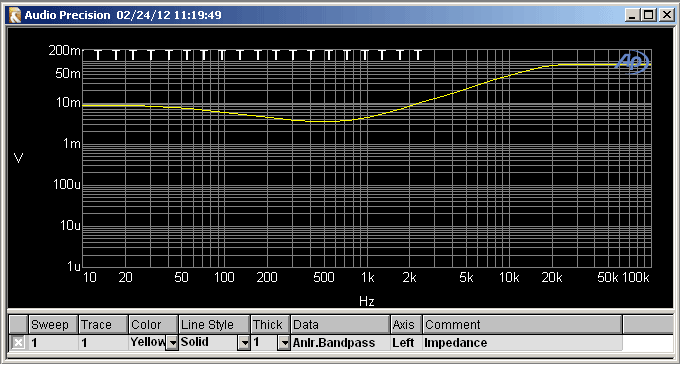Click the AP logo on the graph
Viewport: 680px width, 365px height.
click(x=632, y=62)
